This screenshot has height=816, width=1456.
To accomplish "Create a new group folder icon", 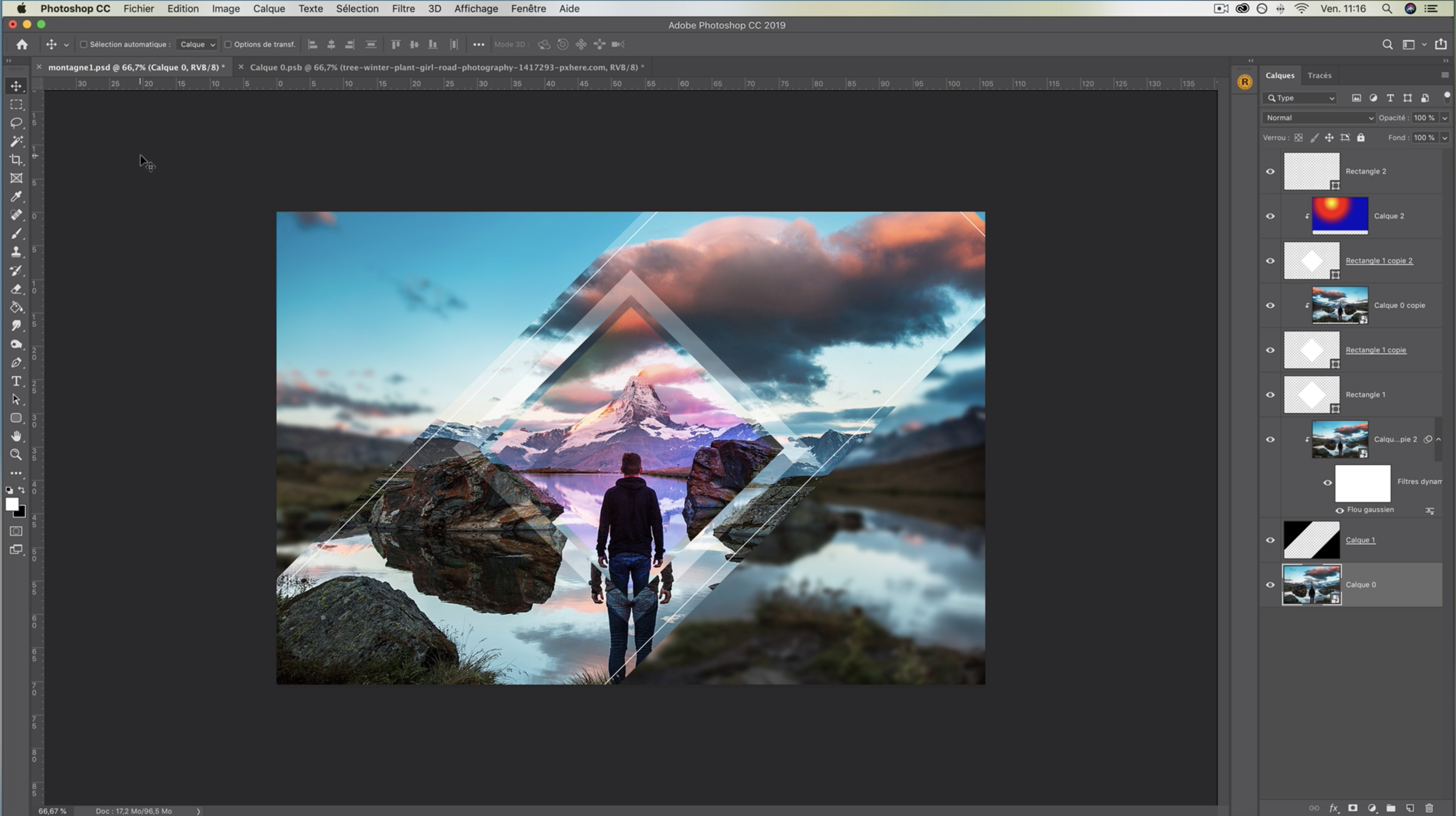I will coord(1391,808).
